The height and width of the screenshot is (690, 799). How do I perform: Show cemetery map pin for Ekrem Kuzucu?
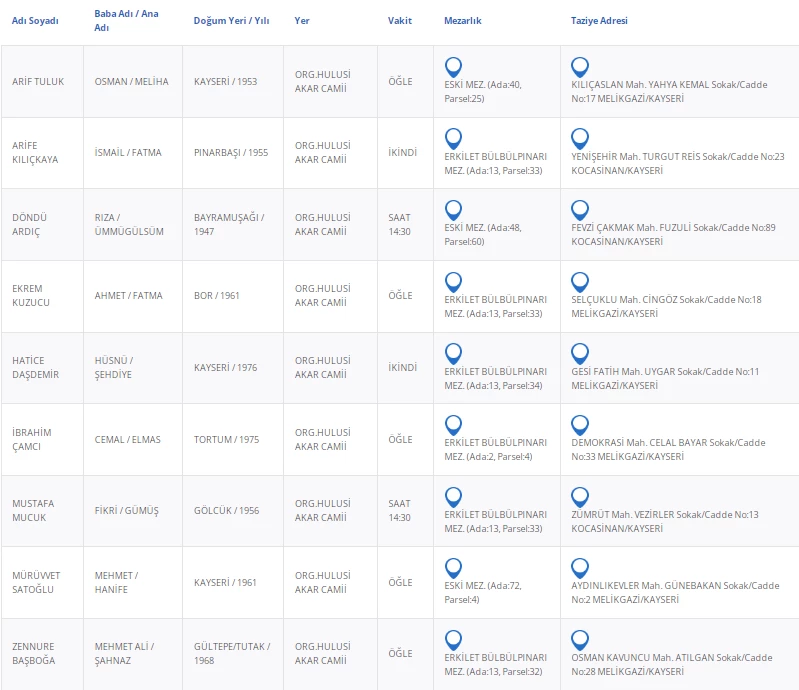(453, 282)
